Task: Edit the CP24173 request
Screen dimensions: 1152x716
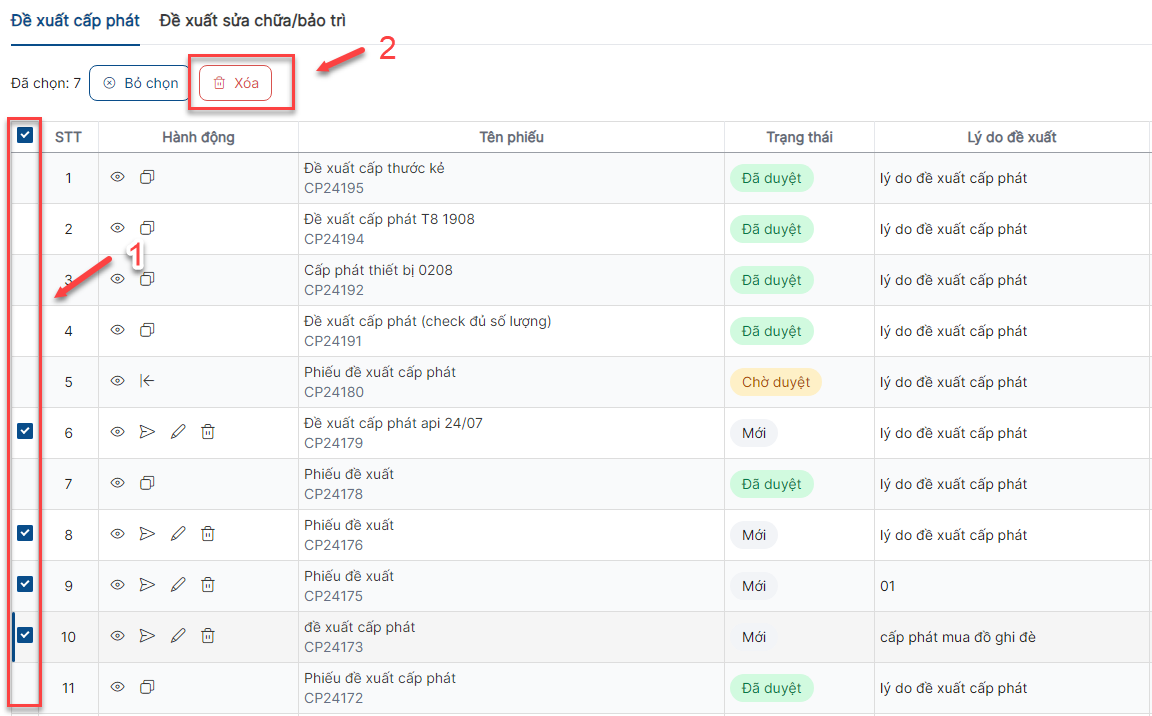Action: [x=178, y=635]
